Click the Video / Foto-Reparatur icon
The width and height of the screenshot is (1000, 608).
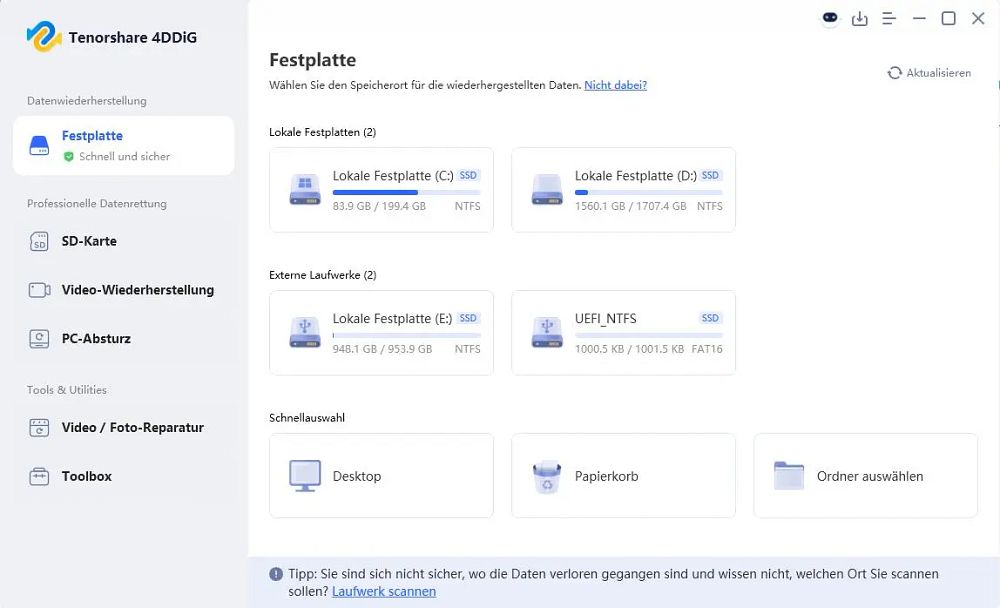[39, 428]
